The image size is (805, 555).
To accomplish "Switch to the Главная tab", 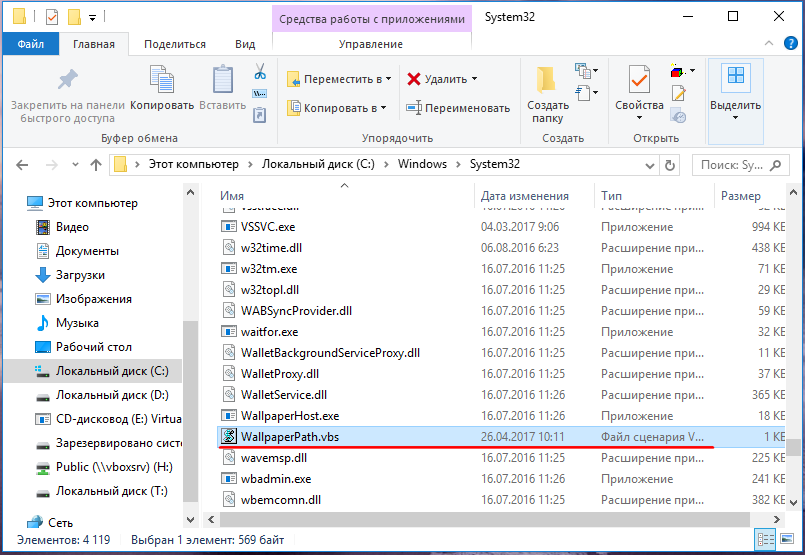I will click(x=94, y=44).
